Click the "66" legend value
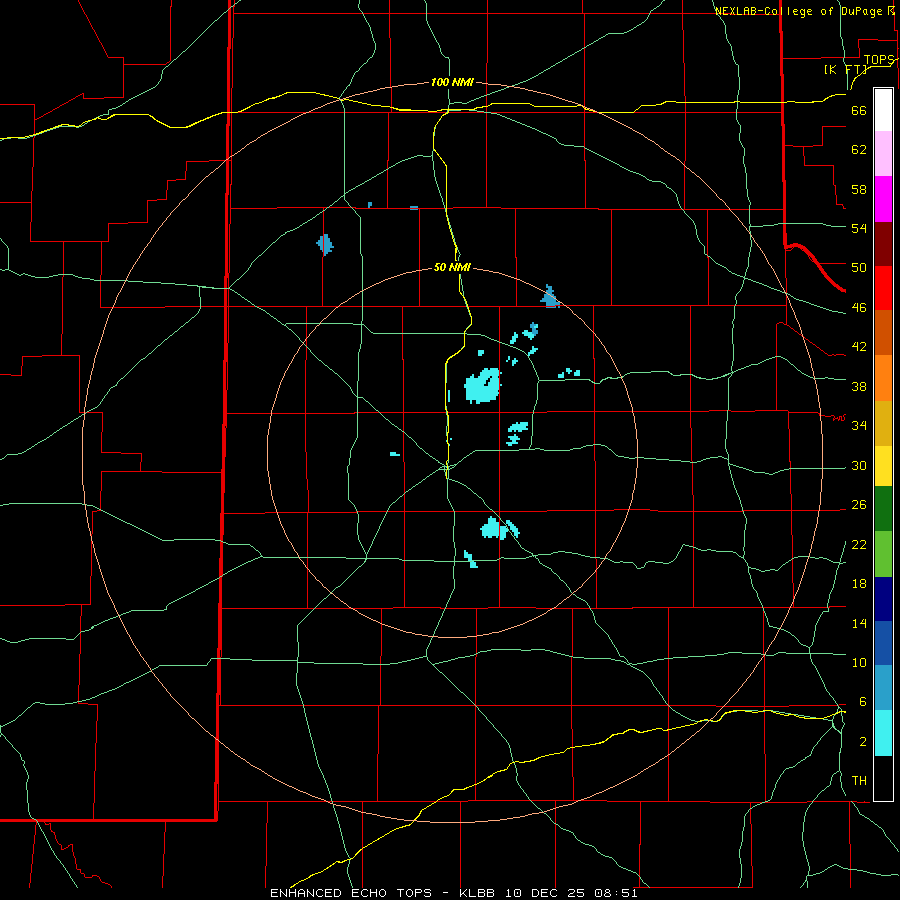 (859, 111)
